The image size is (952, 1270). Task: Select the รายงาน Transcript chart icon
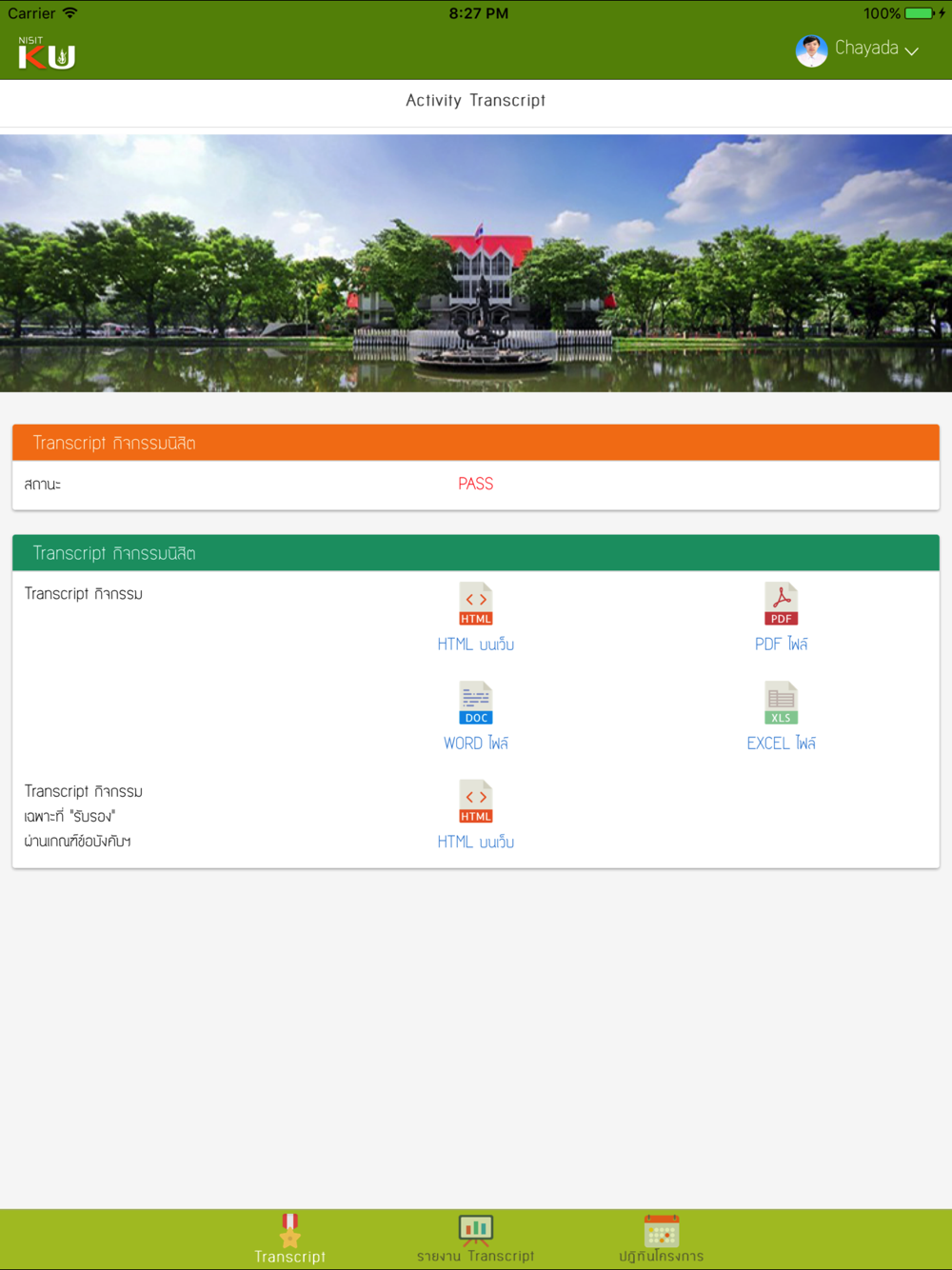coord(476,1230)
